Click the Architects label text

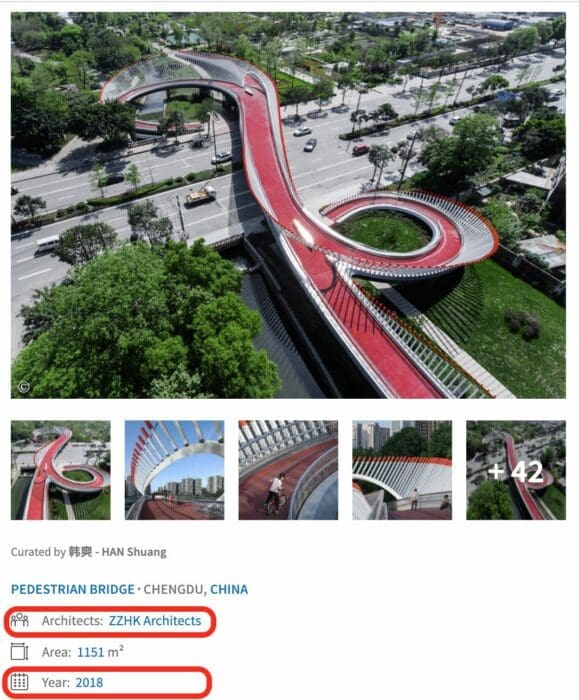[72, 621]
